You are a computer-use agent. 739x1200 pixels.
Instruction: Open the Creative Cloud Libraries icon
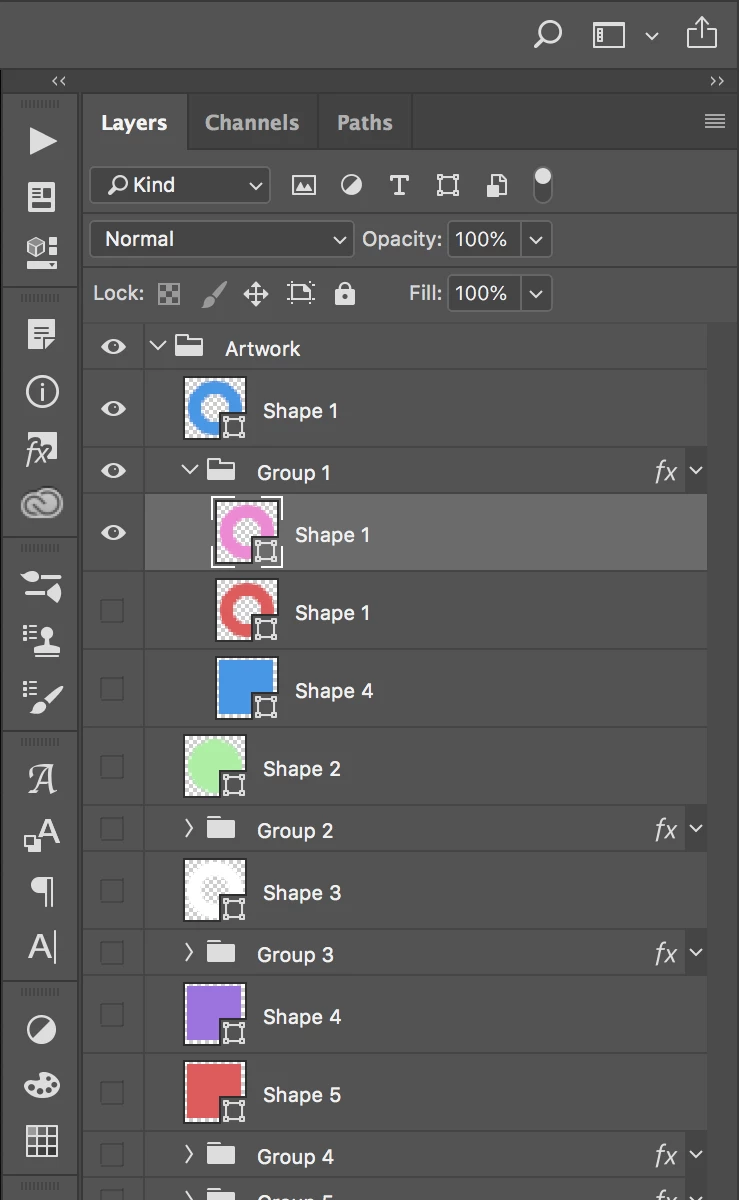tap(42, 504)
